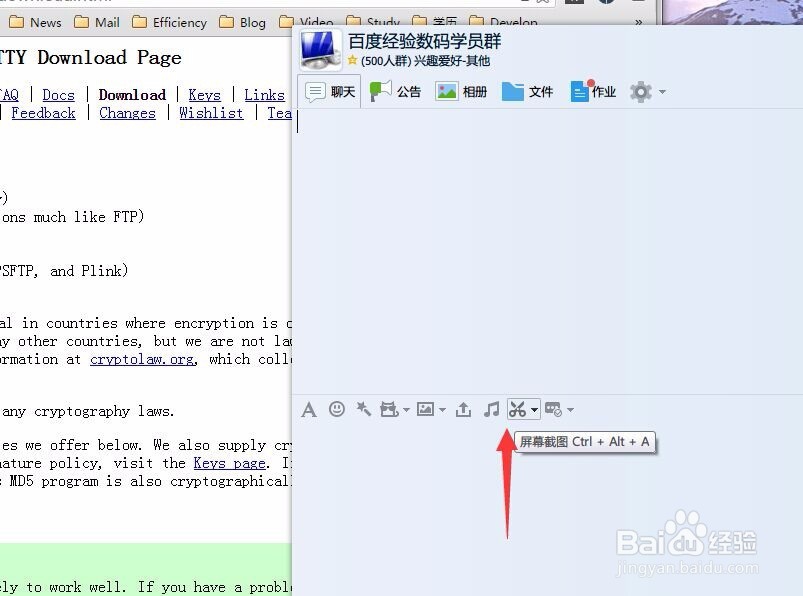Open the Changes link
Viewport: 803px width, 596px height.
click(128, 113)
